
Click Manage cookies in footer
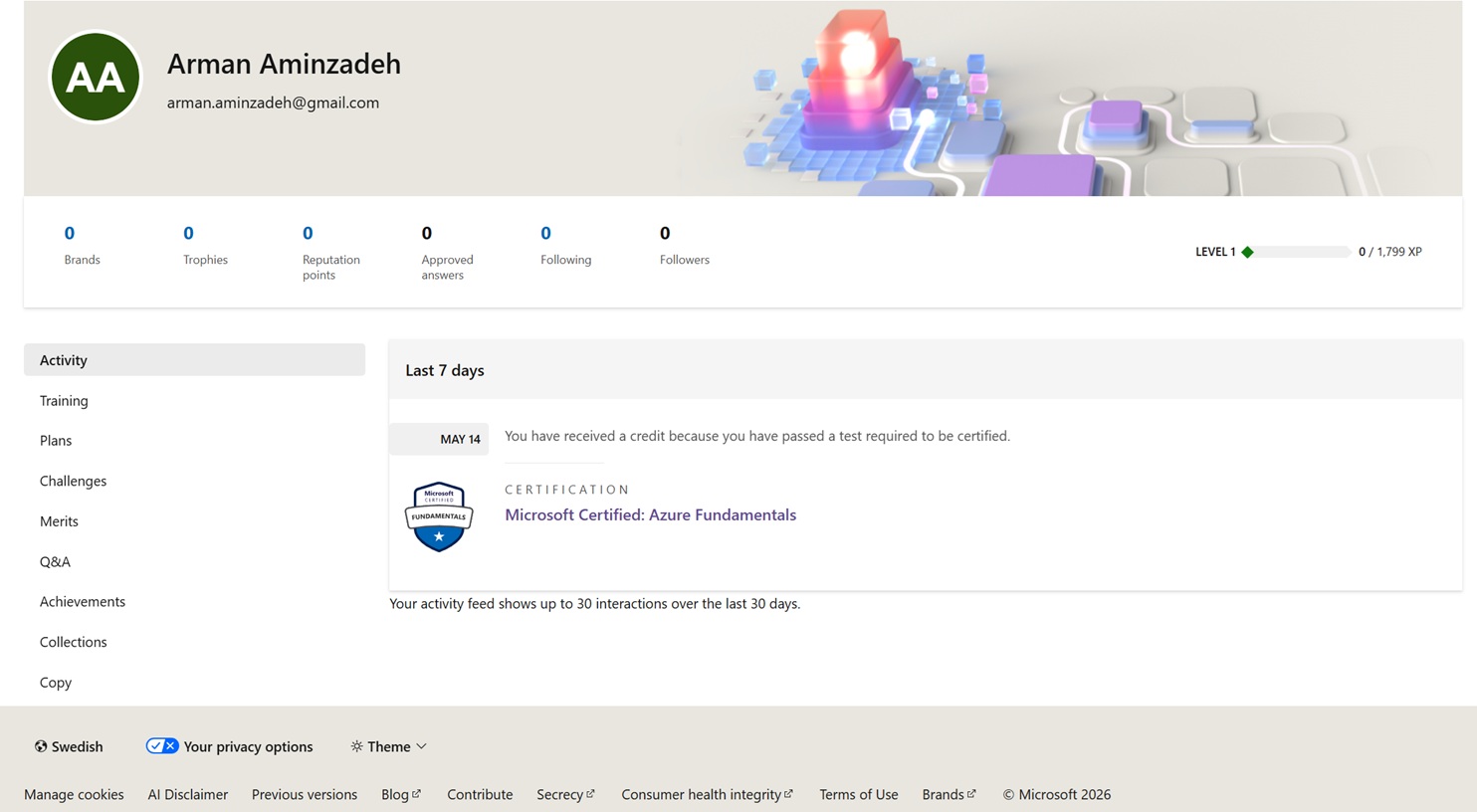[x=74, y=794]
